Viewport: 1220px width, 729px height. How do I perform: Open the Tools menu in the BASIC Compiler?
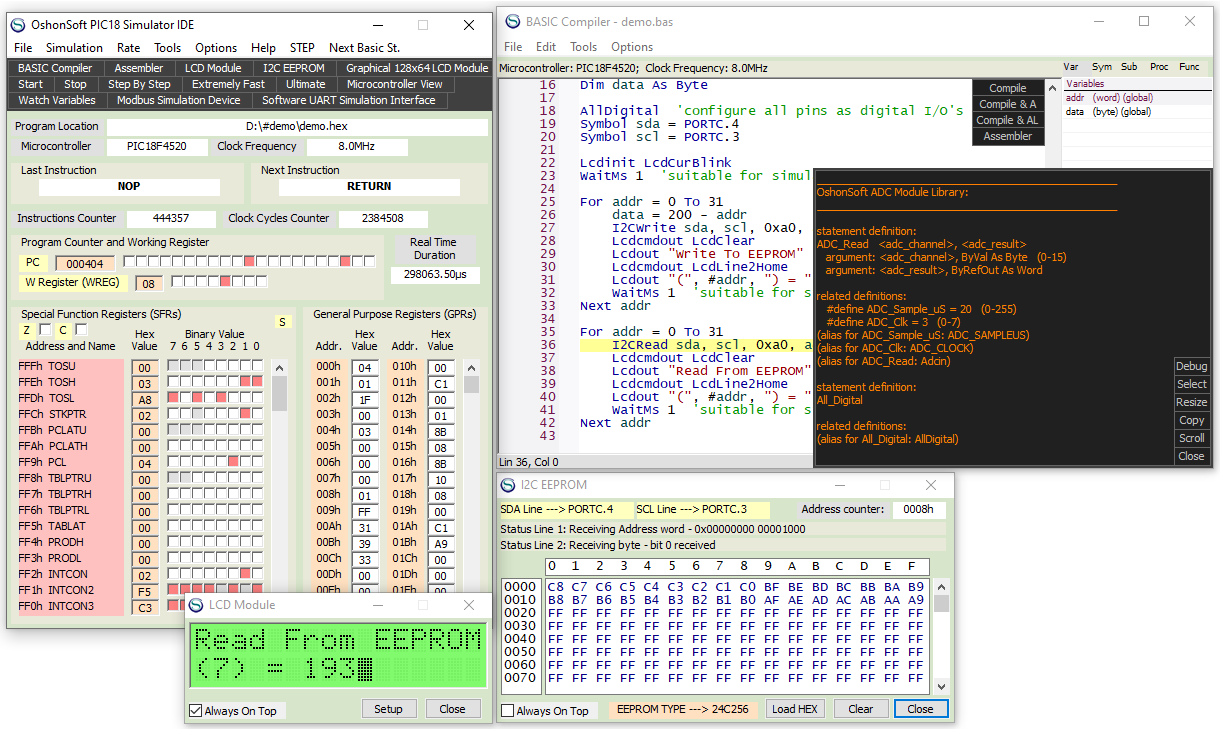583,47
